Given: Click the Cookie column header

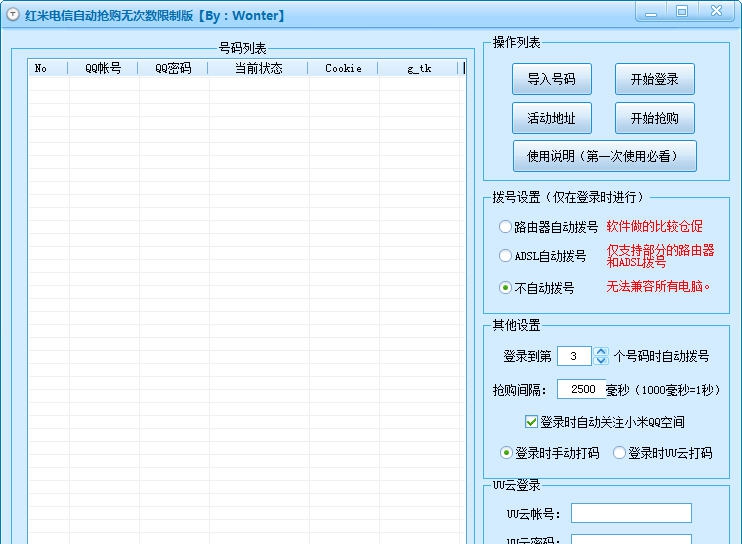Looking at the screenshot, I should coord(343,68).
